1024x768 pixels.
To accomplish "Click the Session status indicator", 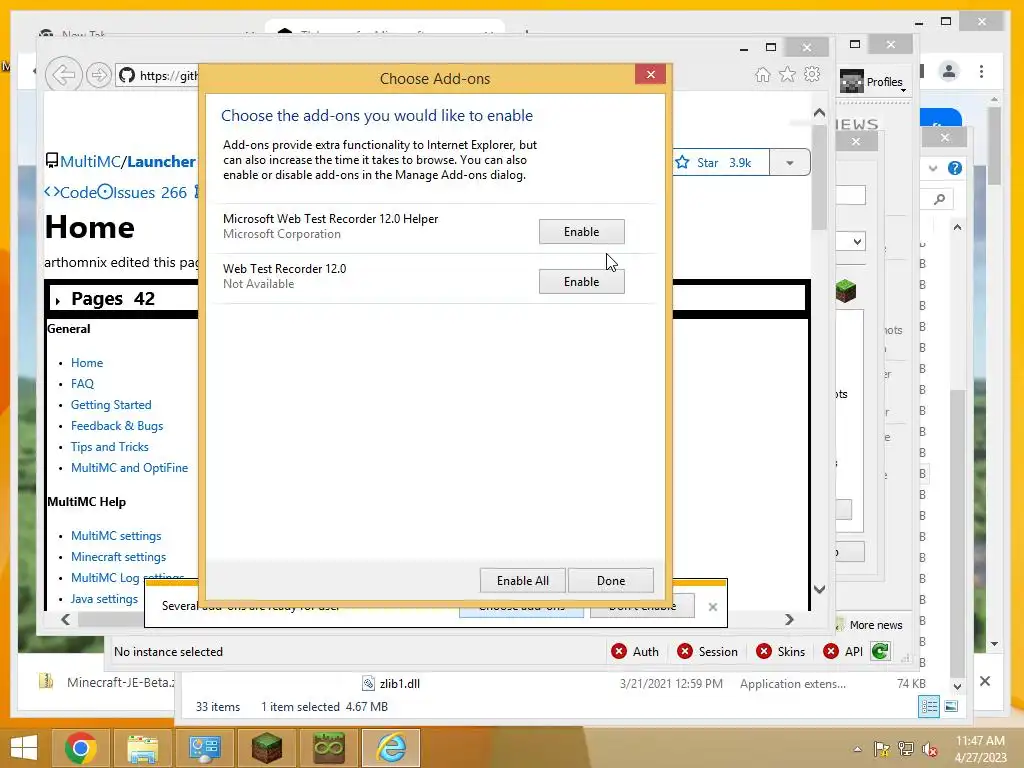I will (x=707, y=652).
